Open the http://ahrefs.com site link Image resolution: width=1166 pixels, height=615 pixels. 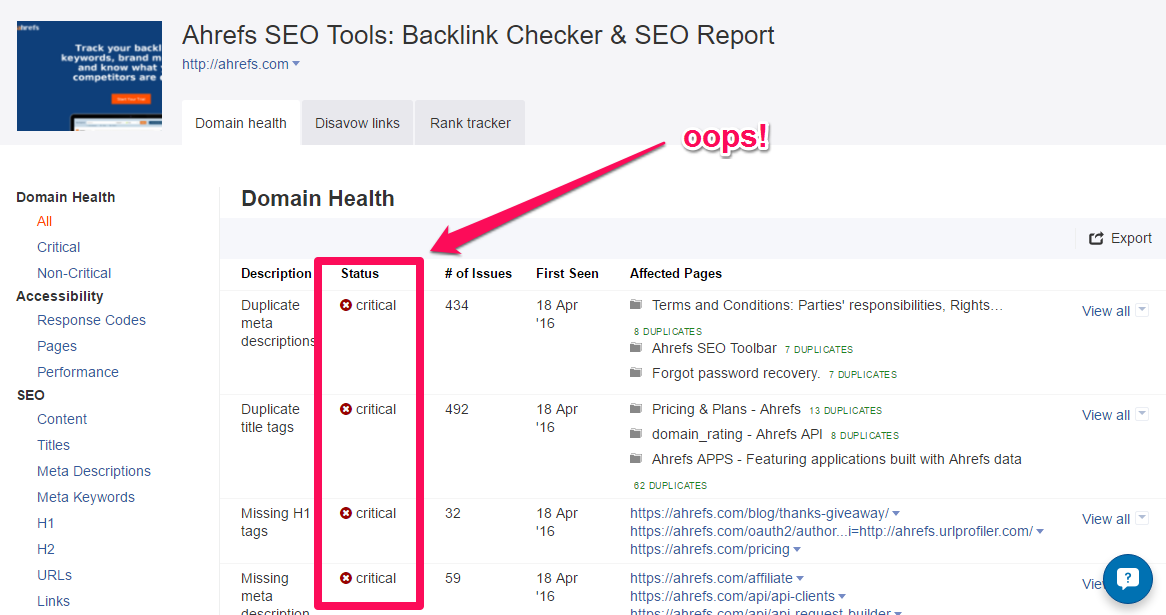coord(235,64)
